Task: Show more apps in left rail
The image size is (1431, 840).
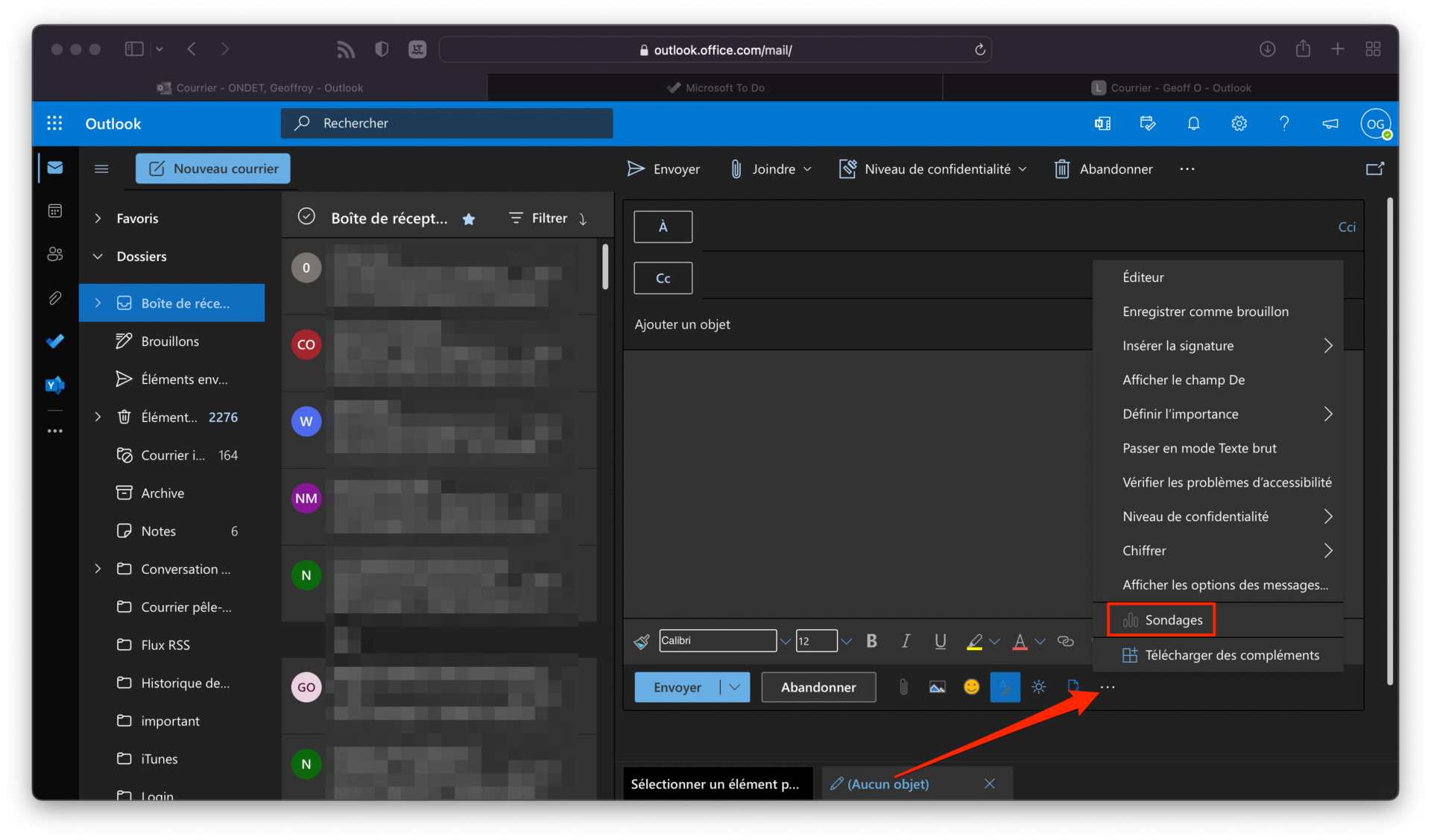Action: (55, 431)
